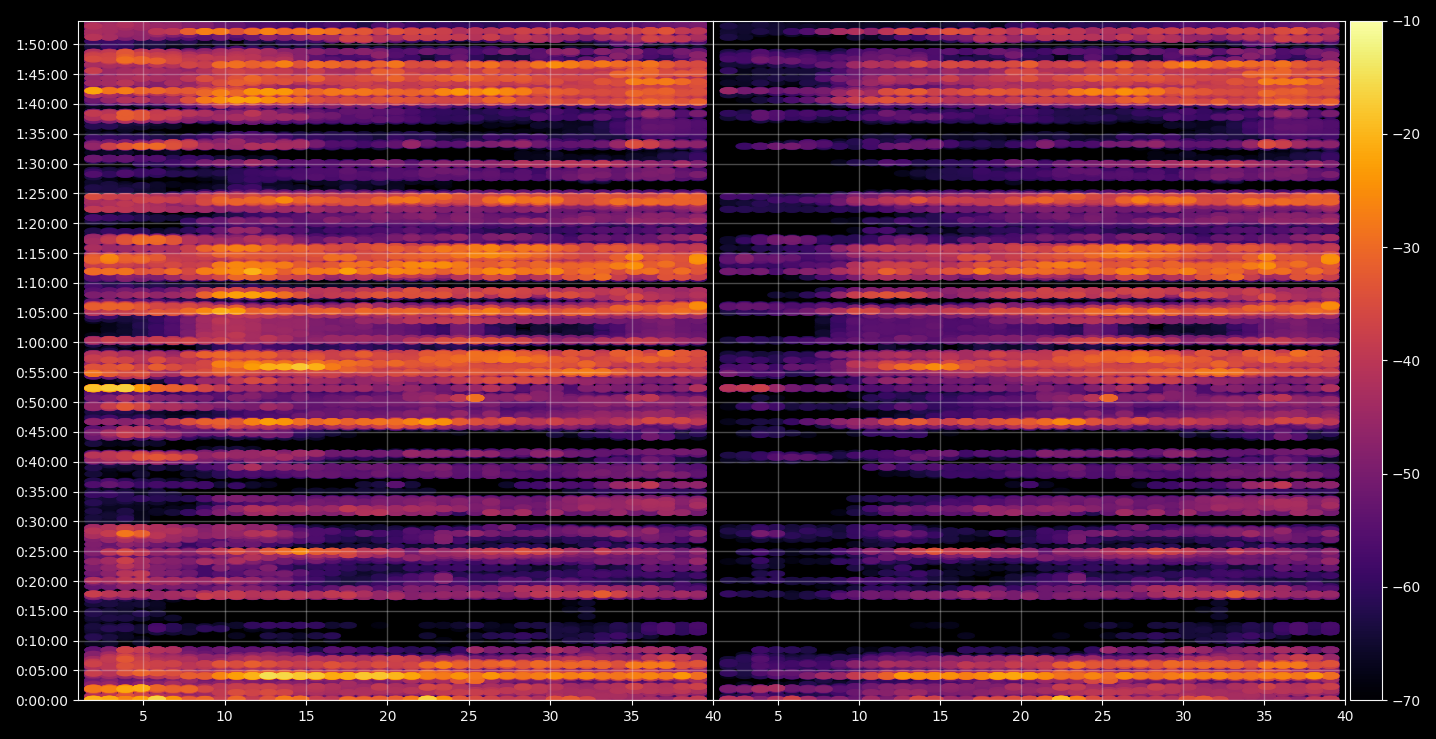Pick the −40 colorbar scale label
The height and width of the screenshot is (739, 1436).
point(1406,361)
